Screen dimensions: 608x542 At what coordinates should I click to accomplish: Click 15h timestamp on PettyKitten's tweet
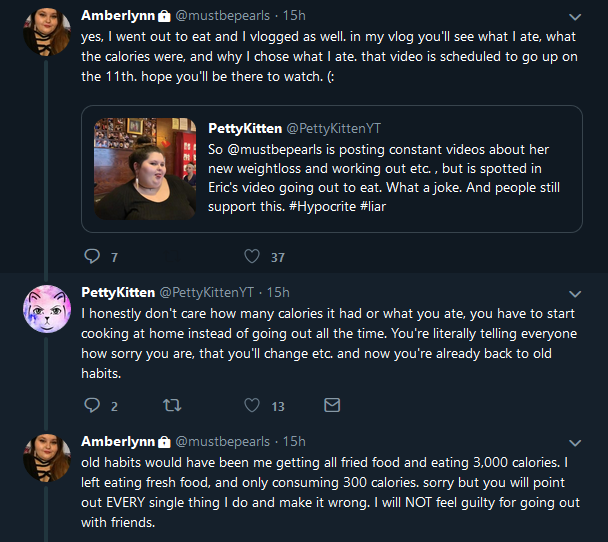(x=278, y=292)
